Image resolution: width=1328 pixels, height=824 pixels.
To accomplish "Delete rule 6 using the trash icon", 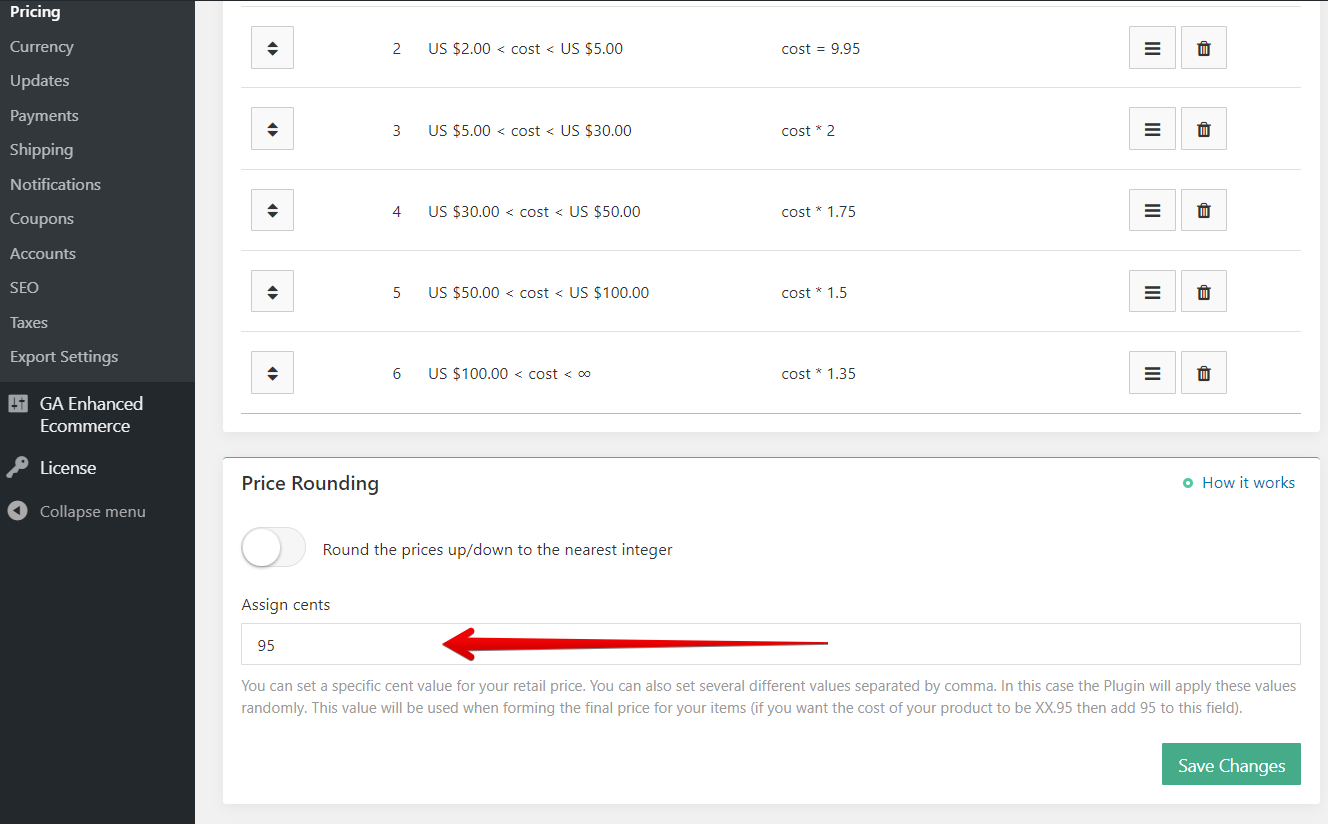I will (1203, 372).
